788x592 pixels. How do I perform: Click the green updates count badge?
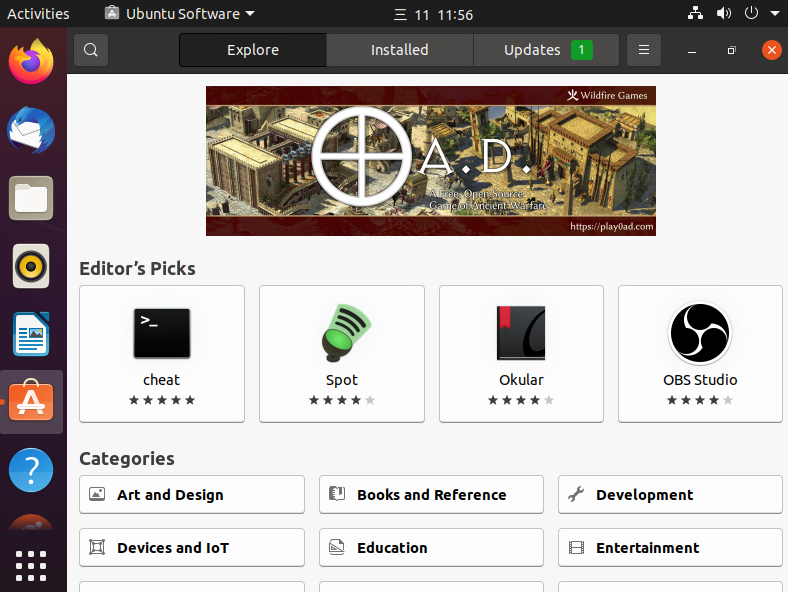pyautogui.click(x=582, y=50)
